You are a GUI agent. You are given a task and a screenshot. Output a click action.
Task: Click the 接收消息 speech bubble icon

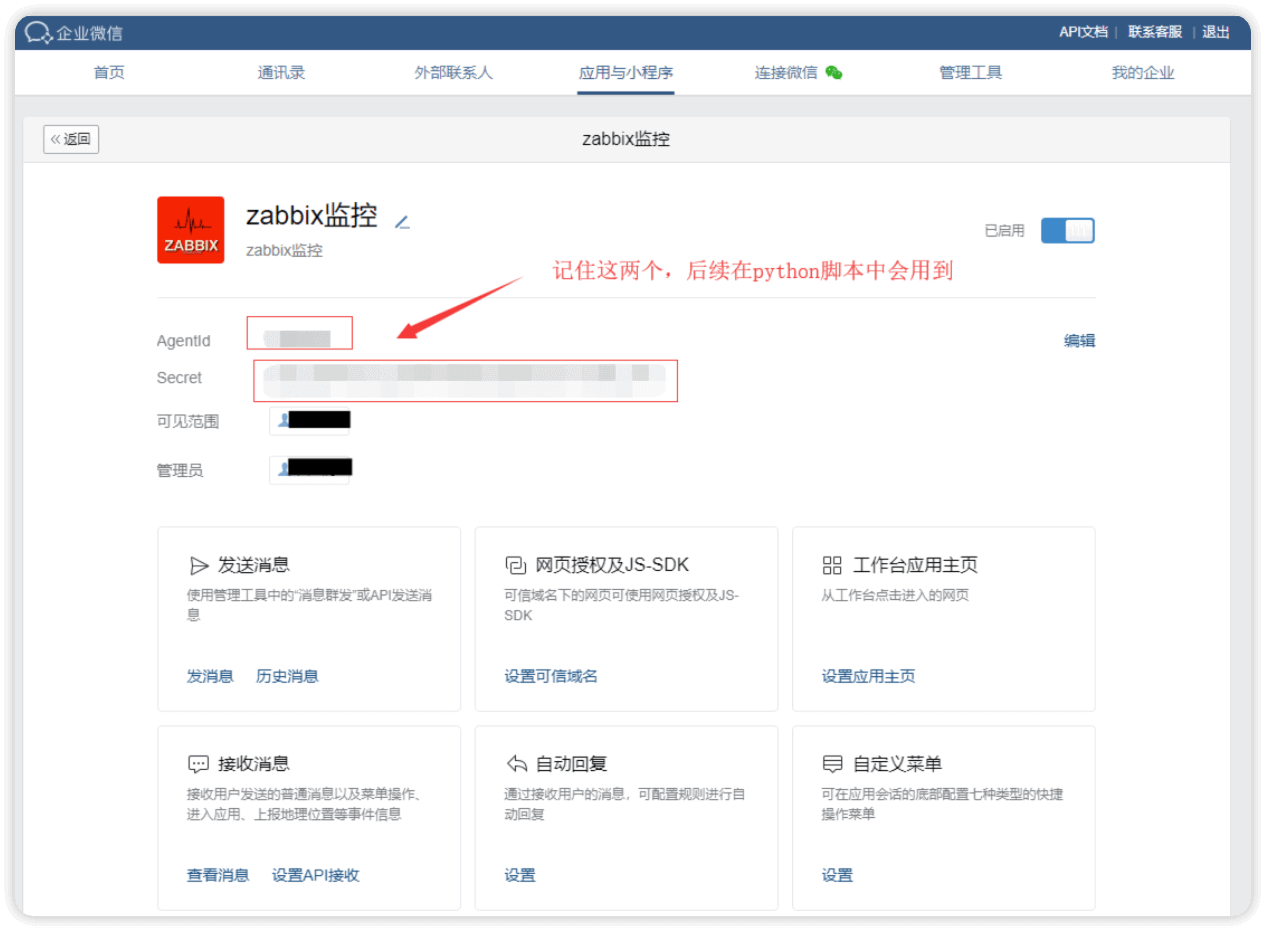[x=198, y=765]
